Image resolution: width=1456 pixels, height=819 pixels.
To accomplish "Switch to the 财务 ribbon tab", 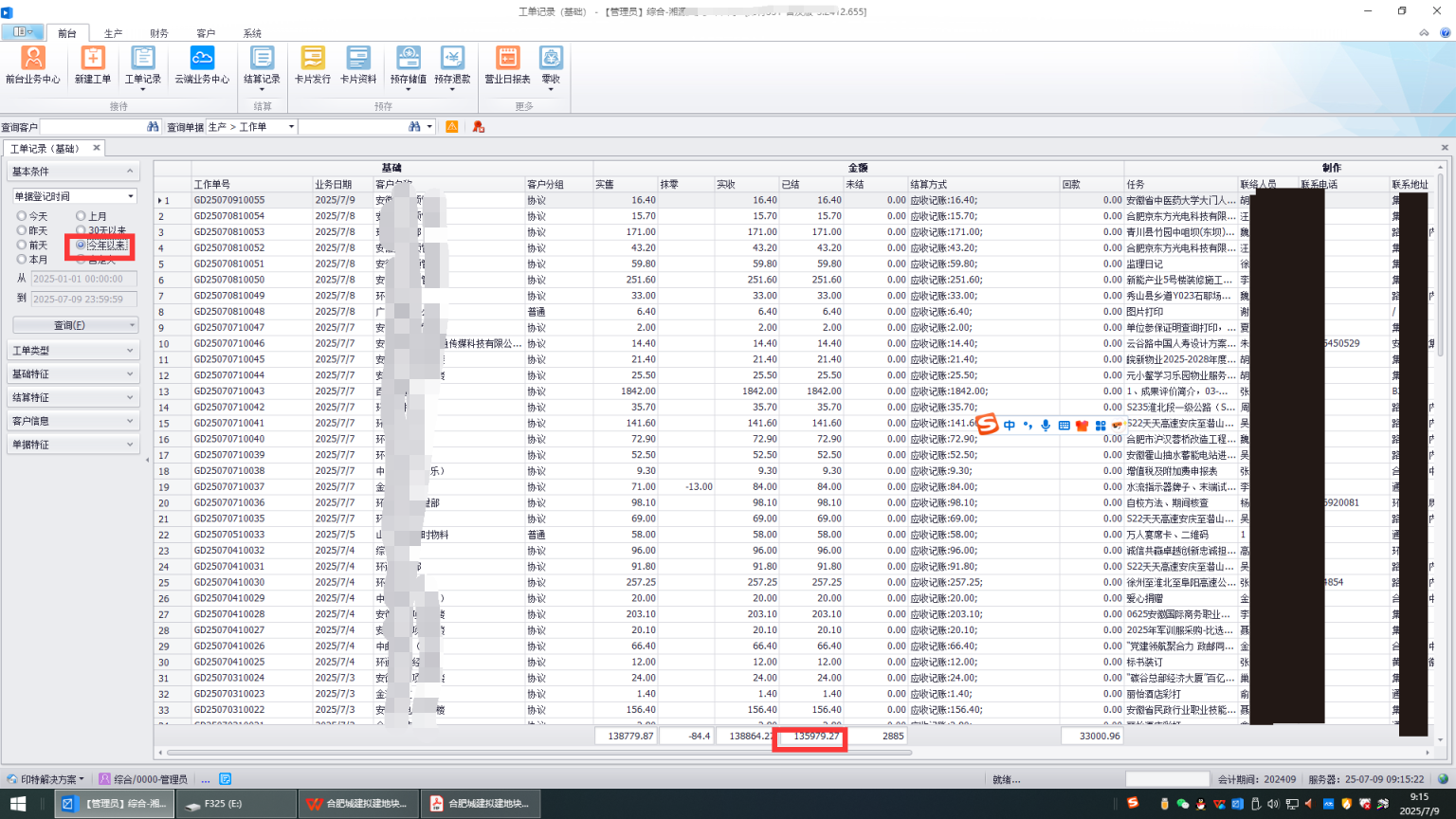I will (x=159, y=33).
